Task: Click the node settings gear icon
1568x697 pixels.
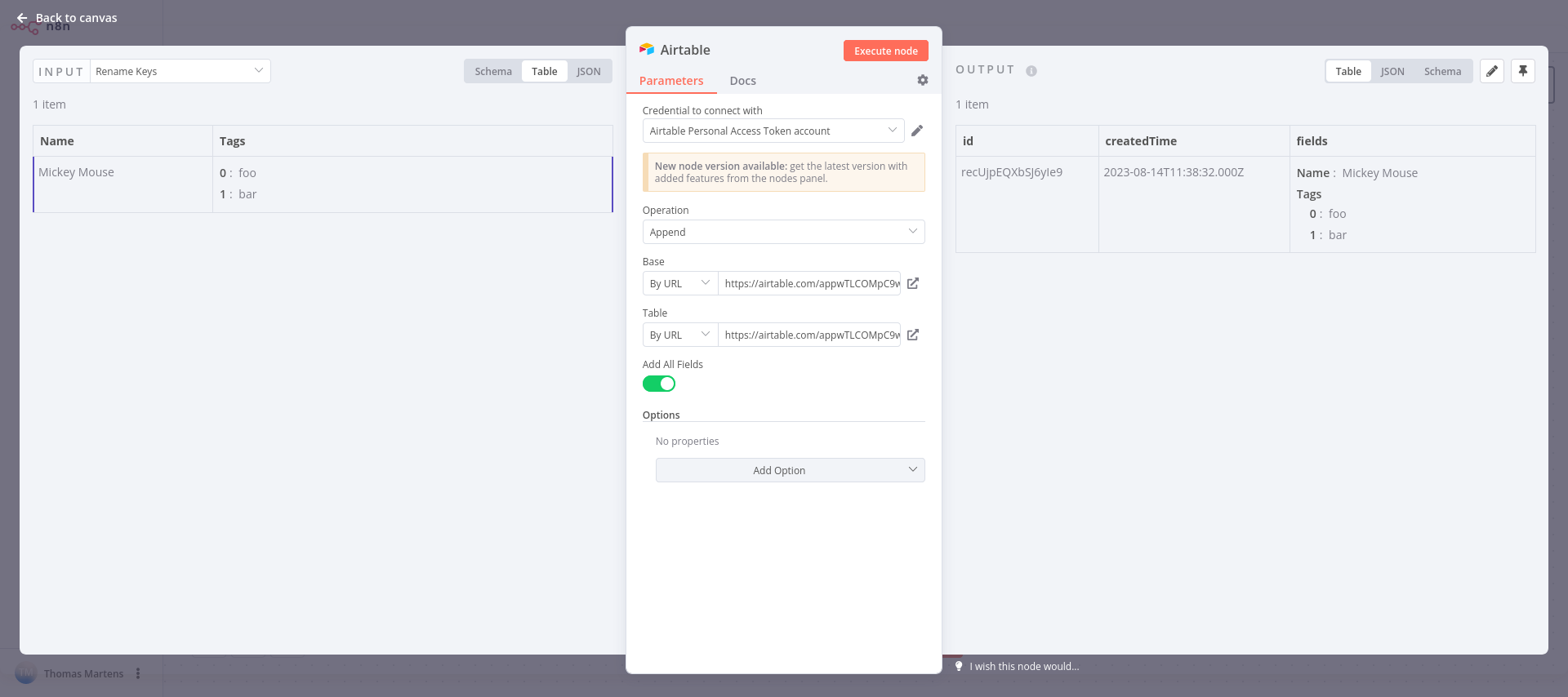Action: coord(922,80)
